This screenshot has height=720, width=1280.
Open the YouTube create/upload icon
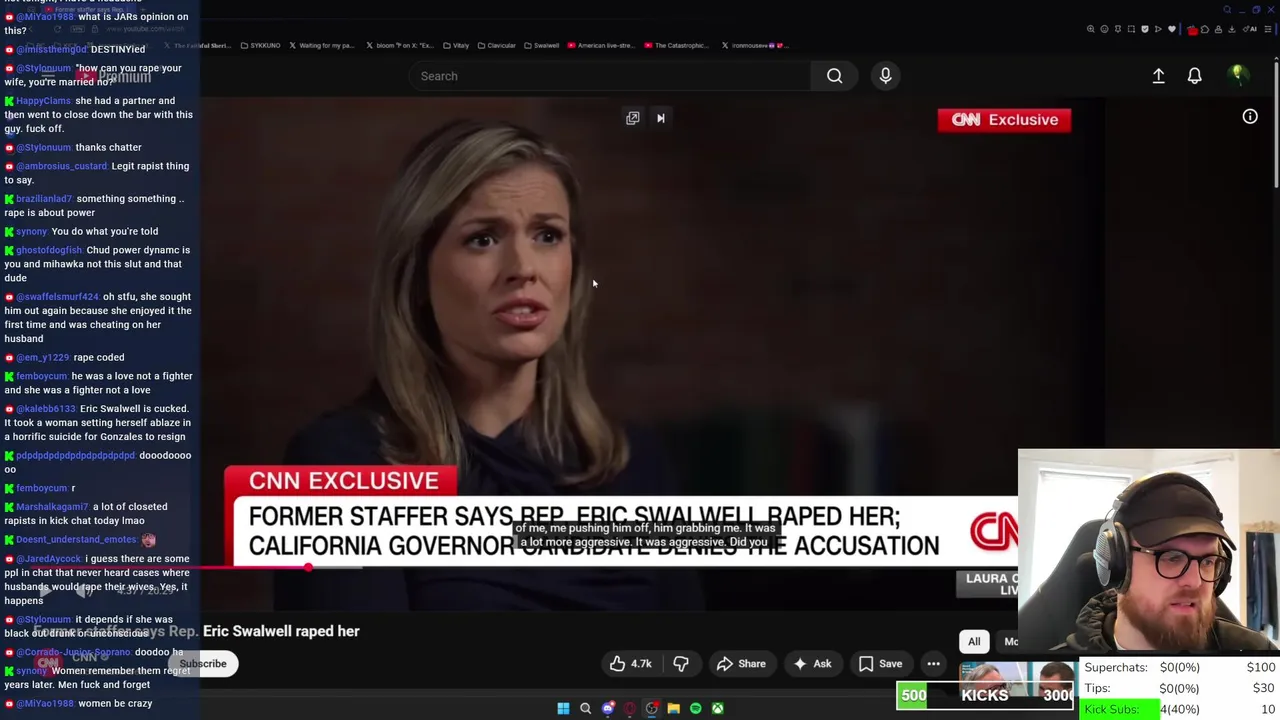[x=1158, y=76]
